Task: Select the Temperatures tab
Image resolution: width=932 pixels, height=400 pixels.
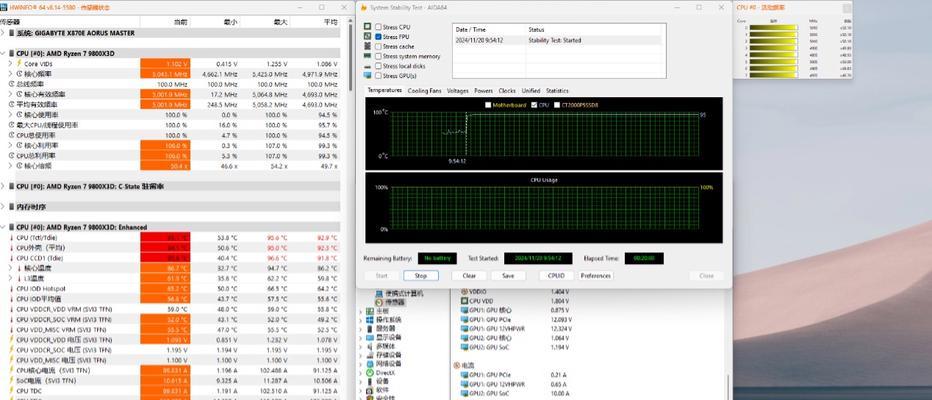Action: 385,90
